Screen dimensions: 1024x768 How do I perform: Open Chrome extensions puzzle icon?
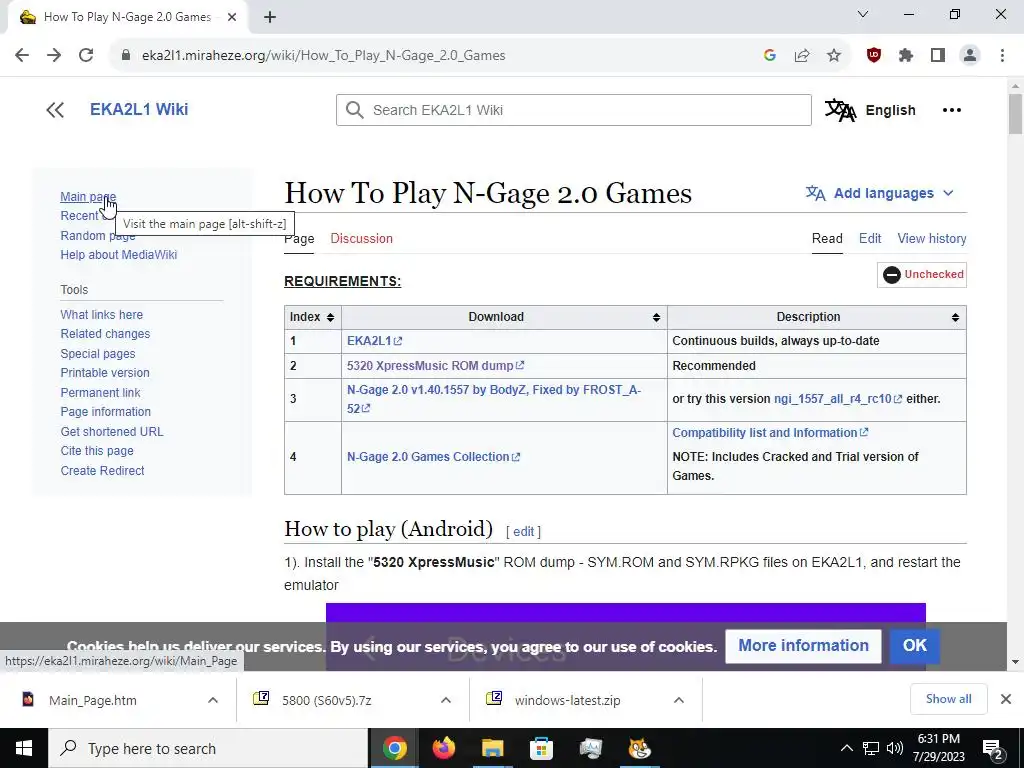pos(906,56)
